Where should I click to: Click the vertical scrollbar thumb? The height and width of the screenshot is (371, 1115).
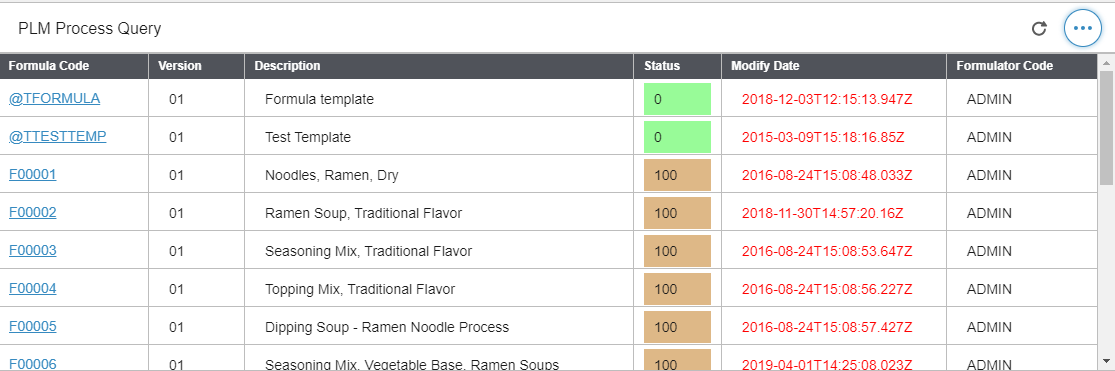1107,128
